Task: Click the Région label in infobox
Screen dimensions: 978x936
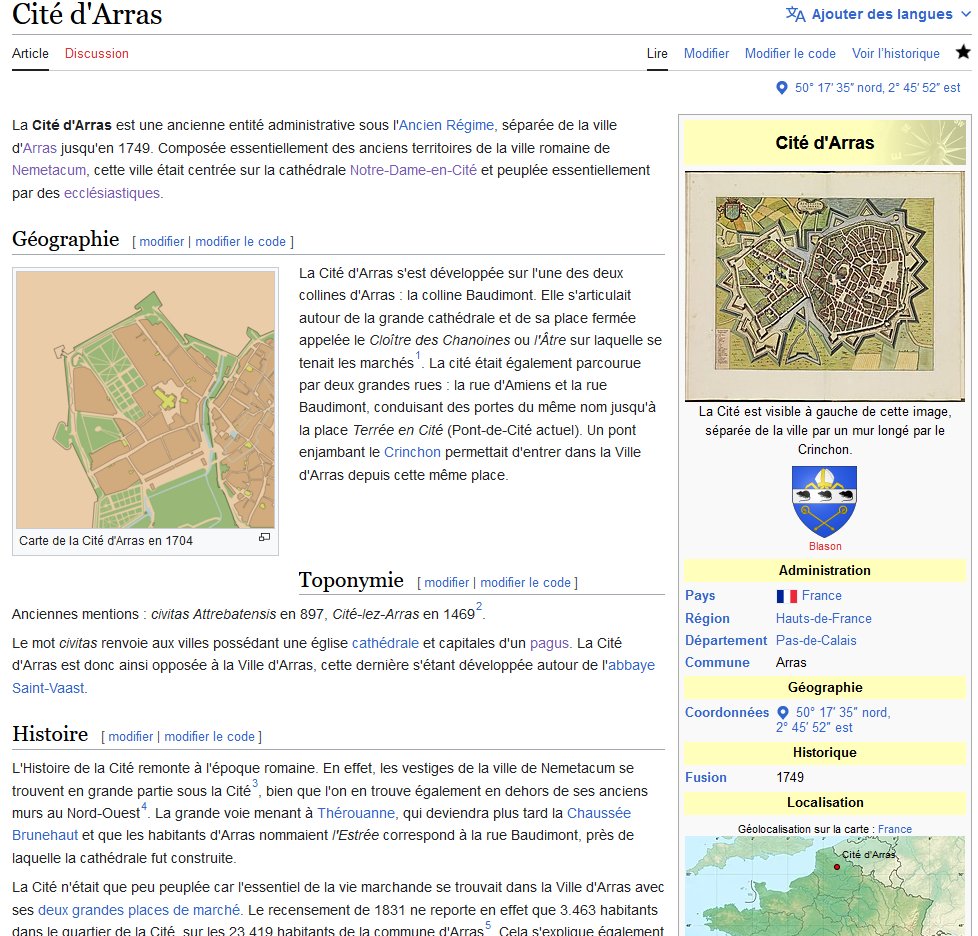Action: pyautogui.click(x=707, y=619)
